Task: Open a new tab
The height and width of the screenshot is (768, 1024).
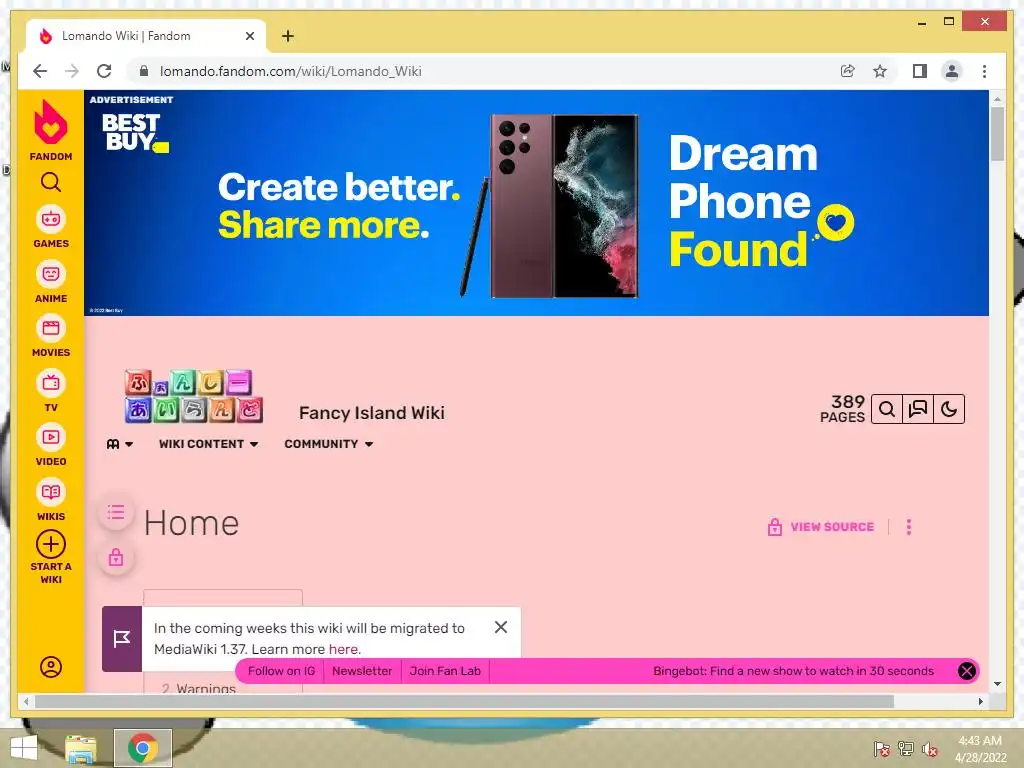Action: [x=288, y=36]
